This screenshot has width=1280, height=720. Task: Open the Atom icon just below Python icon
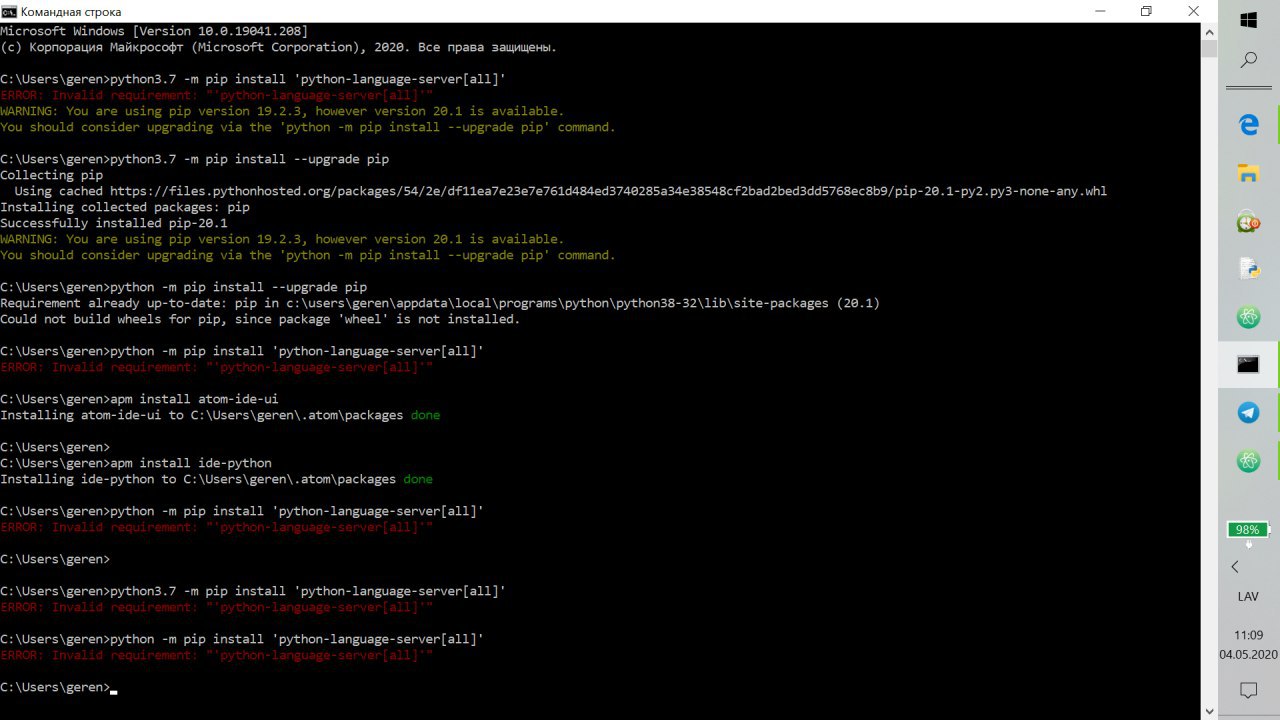tap(1248, 317)
